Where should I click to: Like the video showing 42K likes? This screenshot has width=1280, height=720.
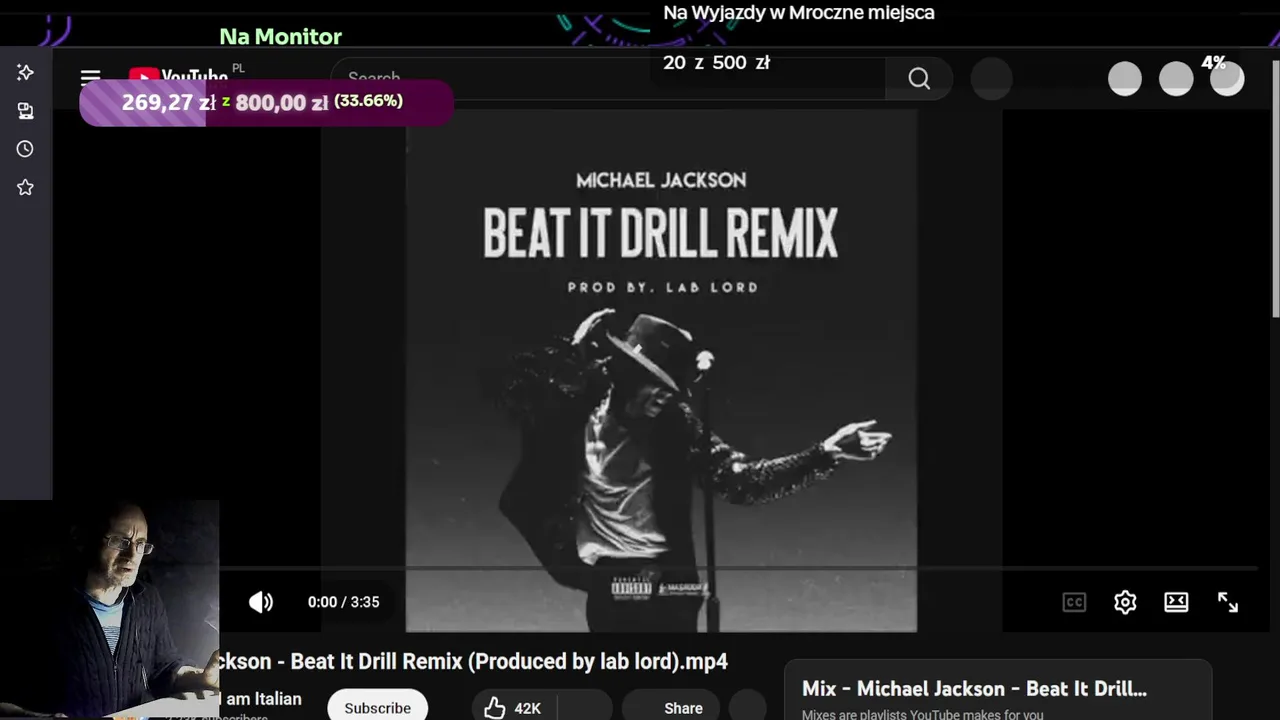click(514, 706)
